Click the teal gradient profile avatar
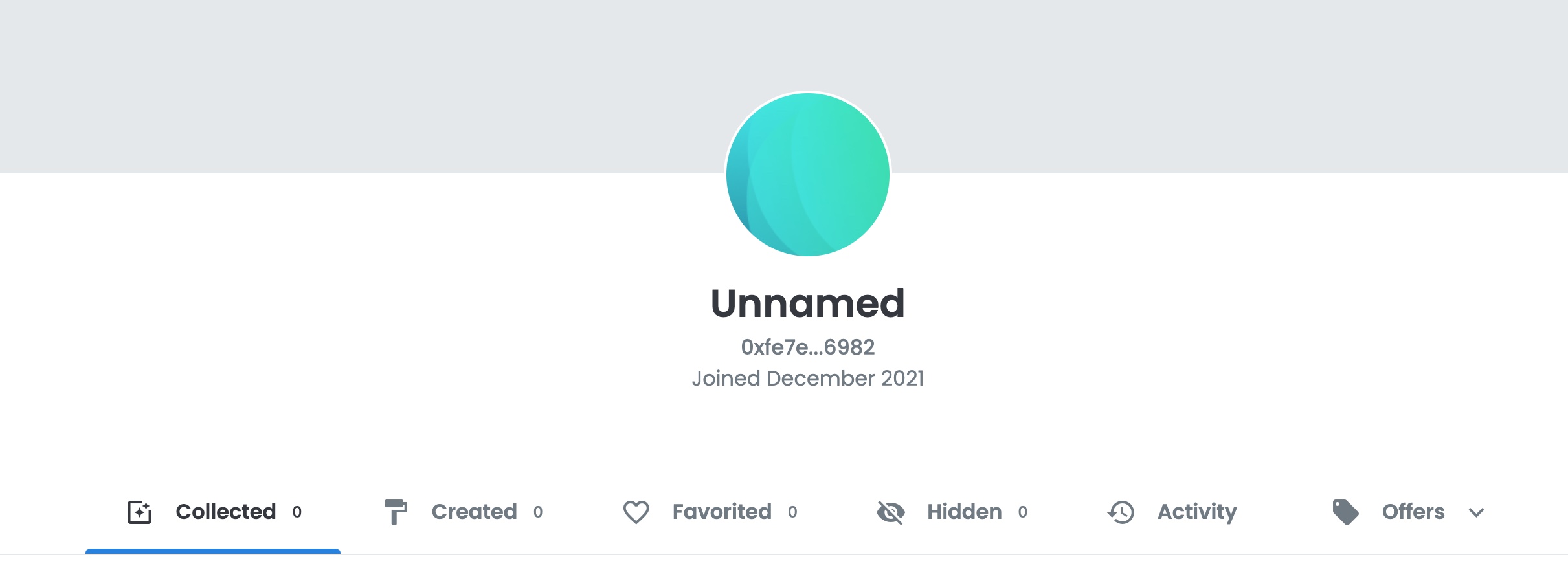 click(x=807, y=174)
